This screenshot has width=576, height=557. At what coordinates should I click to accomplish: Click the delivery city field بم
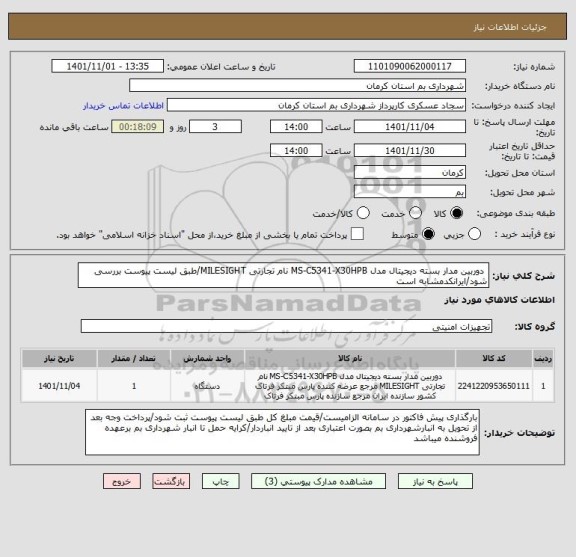pos(410,192)
